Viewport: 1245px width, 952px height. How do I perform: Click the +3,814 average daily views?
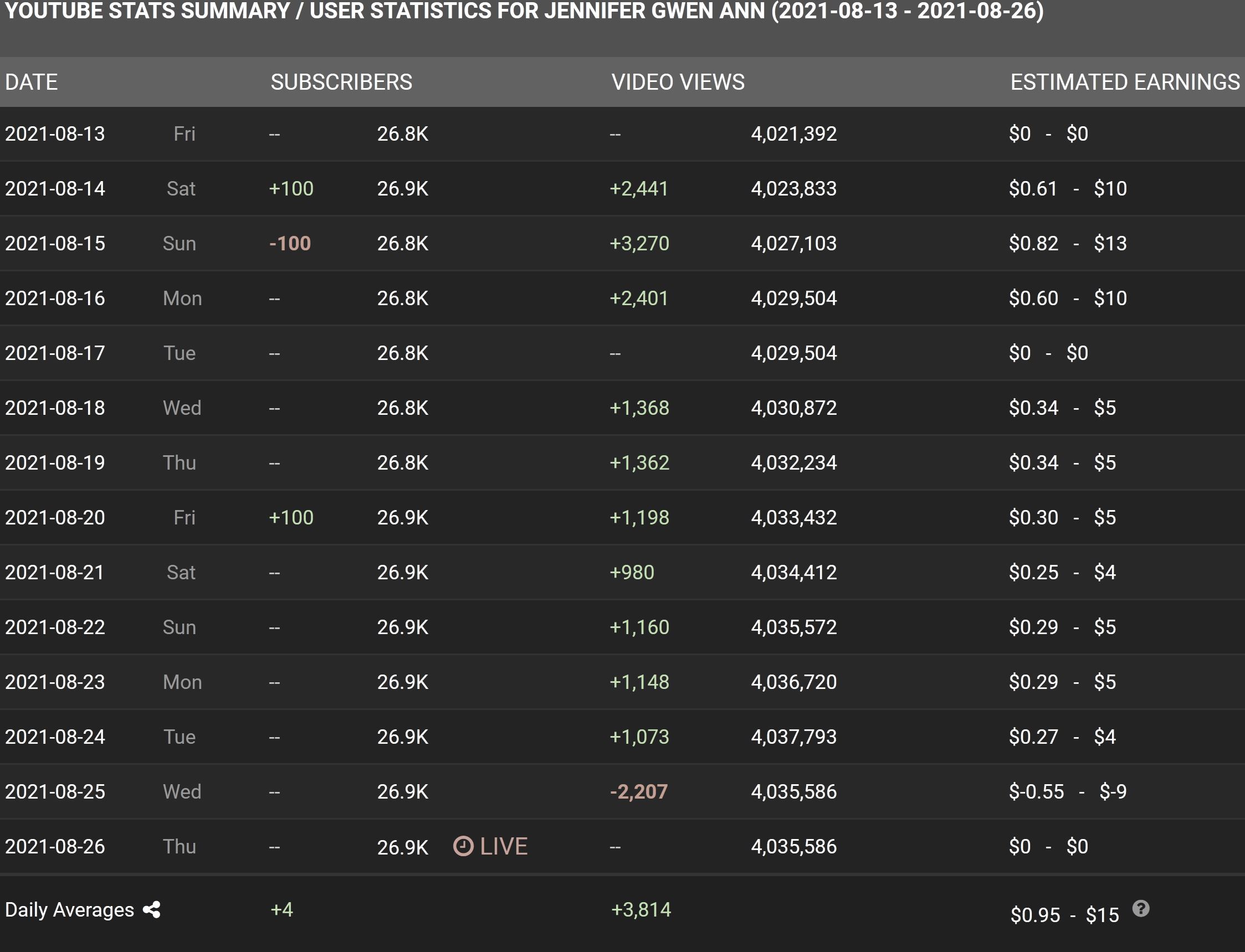(x=641, y=910)
